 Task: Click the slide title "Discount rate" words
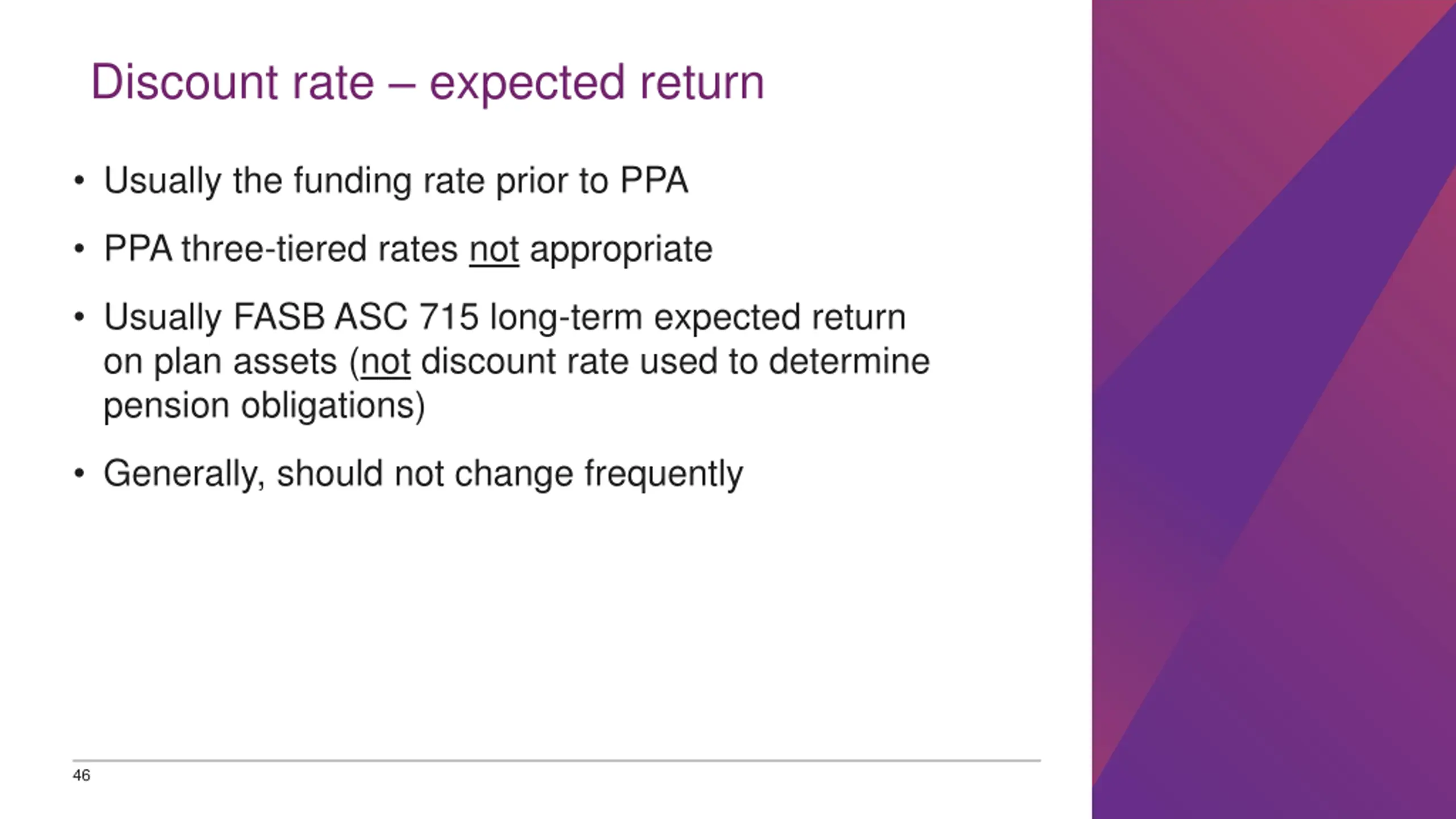[x=232, y=82]
